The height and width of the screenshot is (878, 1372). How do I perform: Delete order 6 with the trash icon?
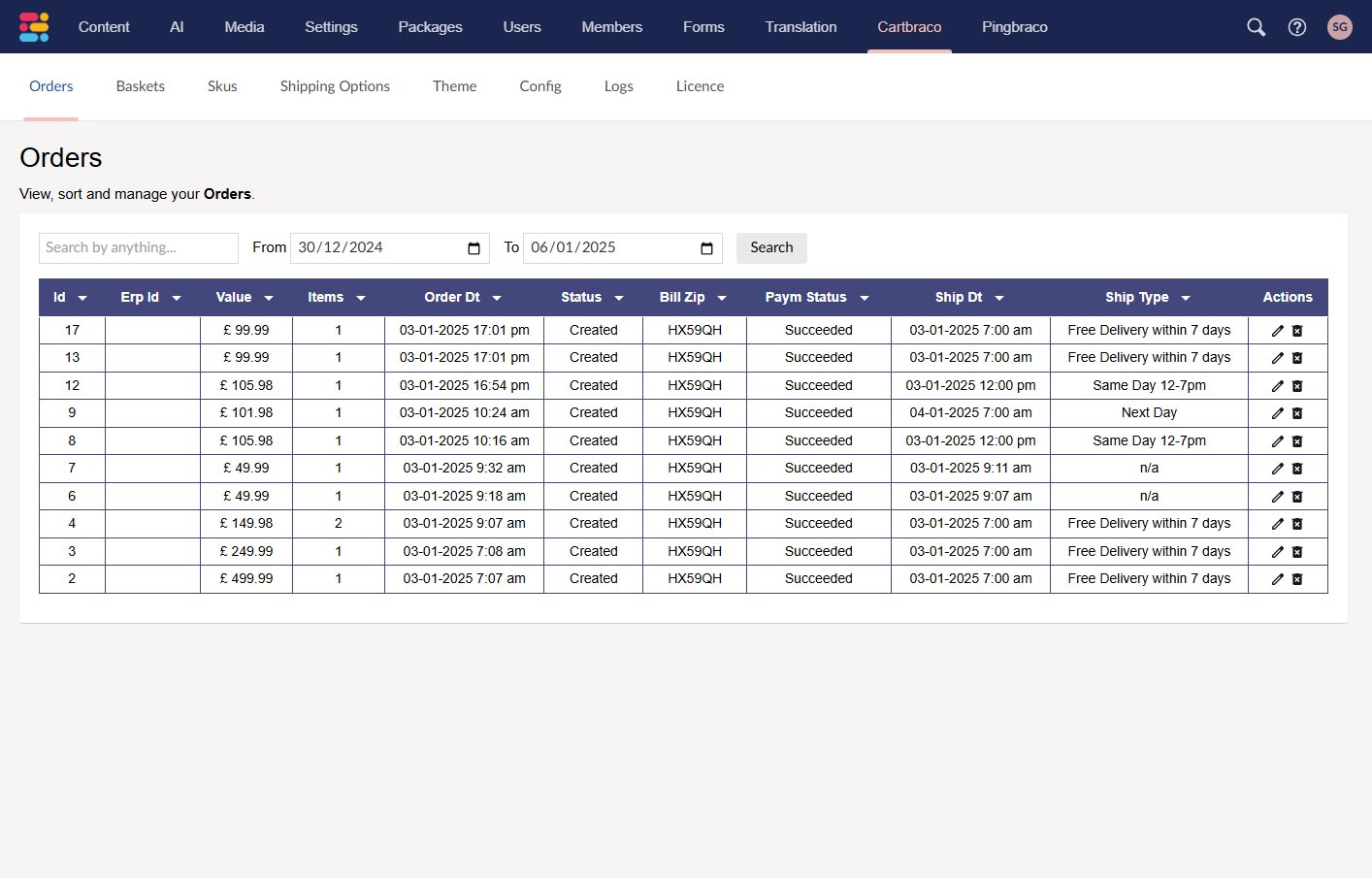(1297, 497)
